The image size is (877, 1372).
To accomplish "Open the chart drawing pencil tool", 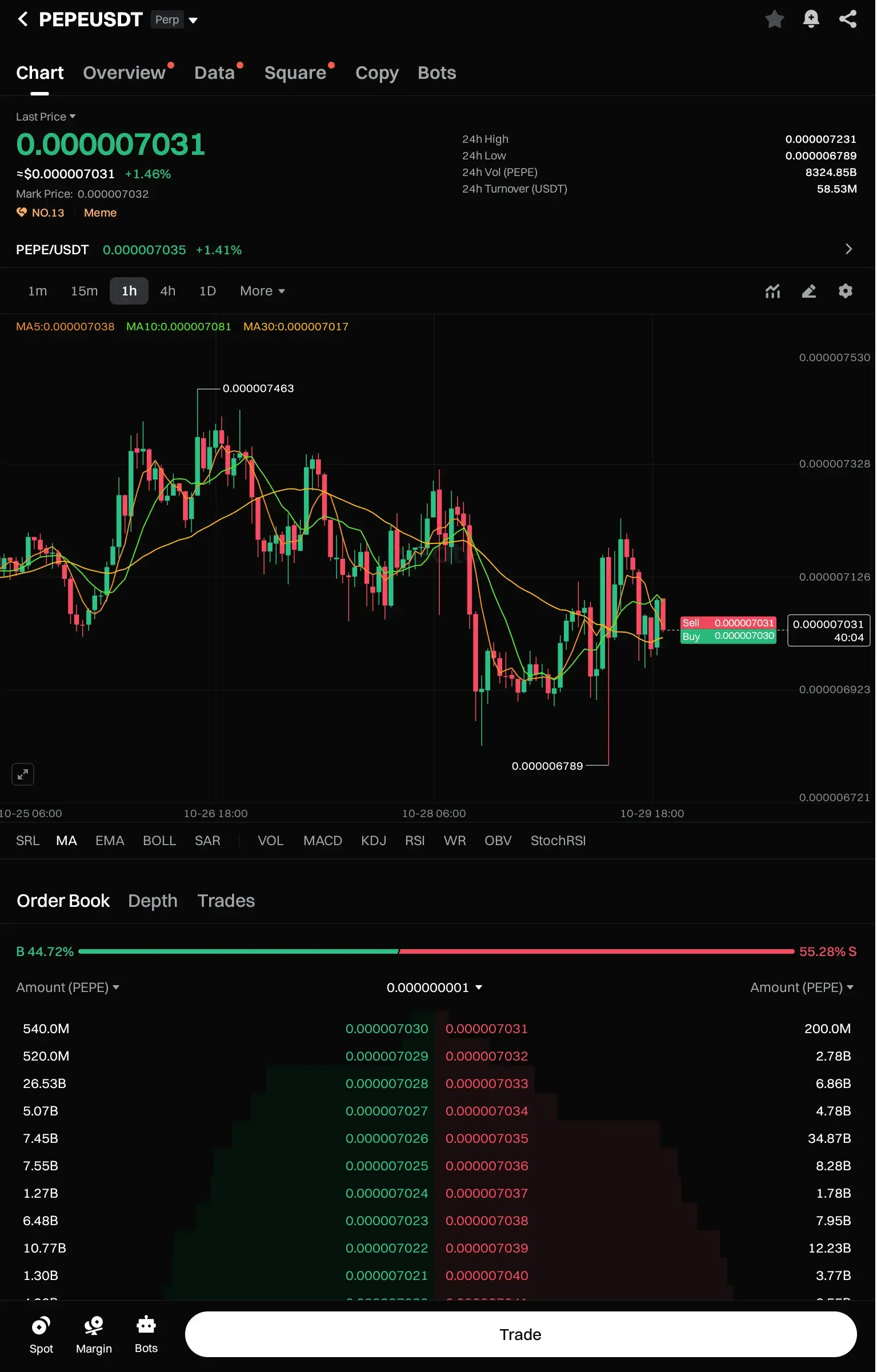I will [809, 291].
